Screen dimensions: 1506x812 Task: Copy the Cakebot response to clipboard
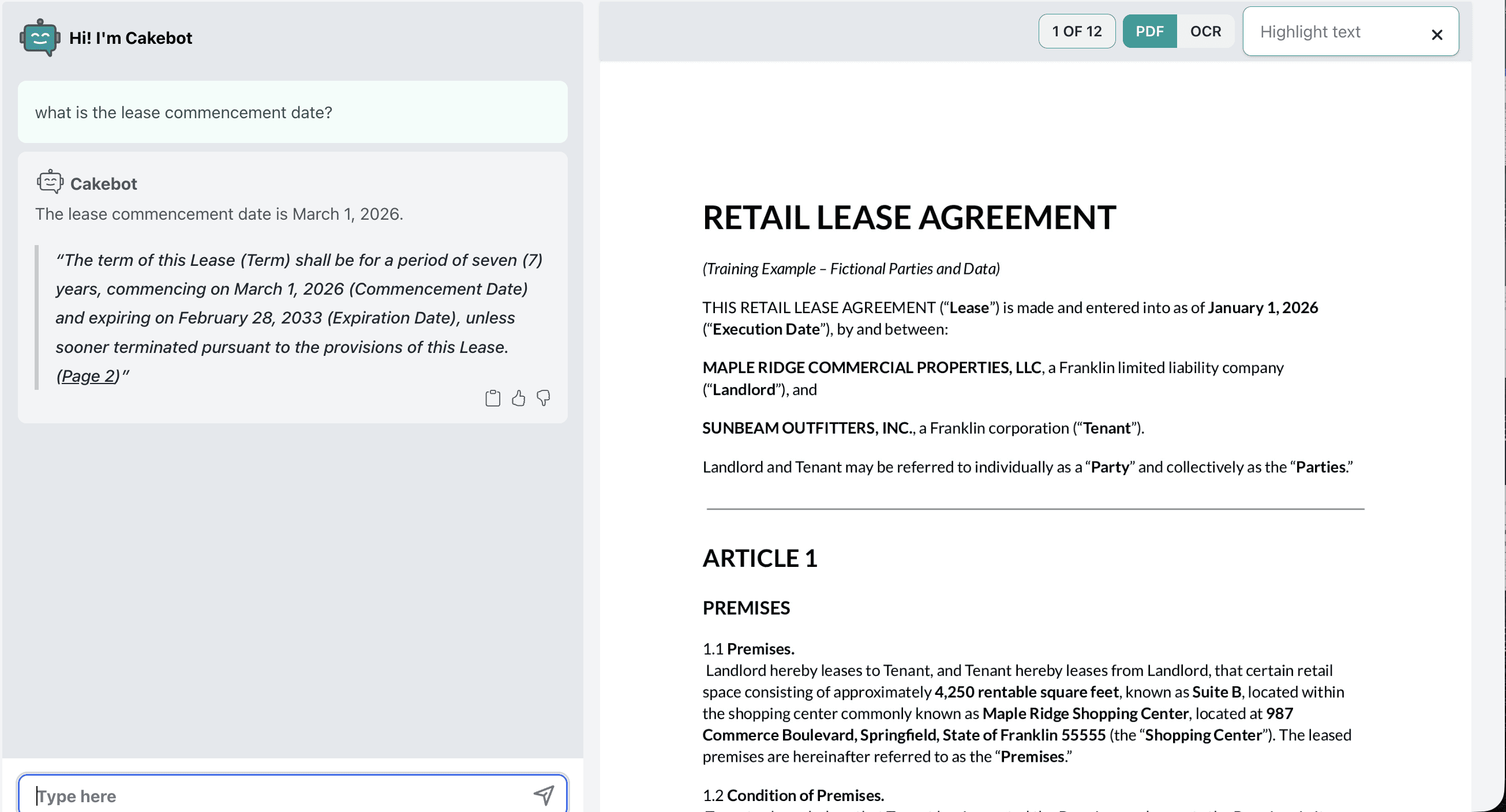click(x=492, y=399)
